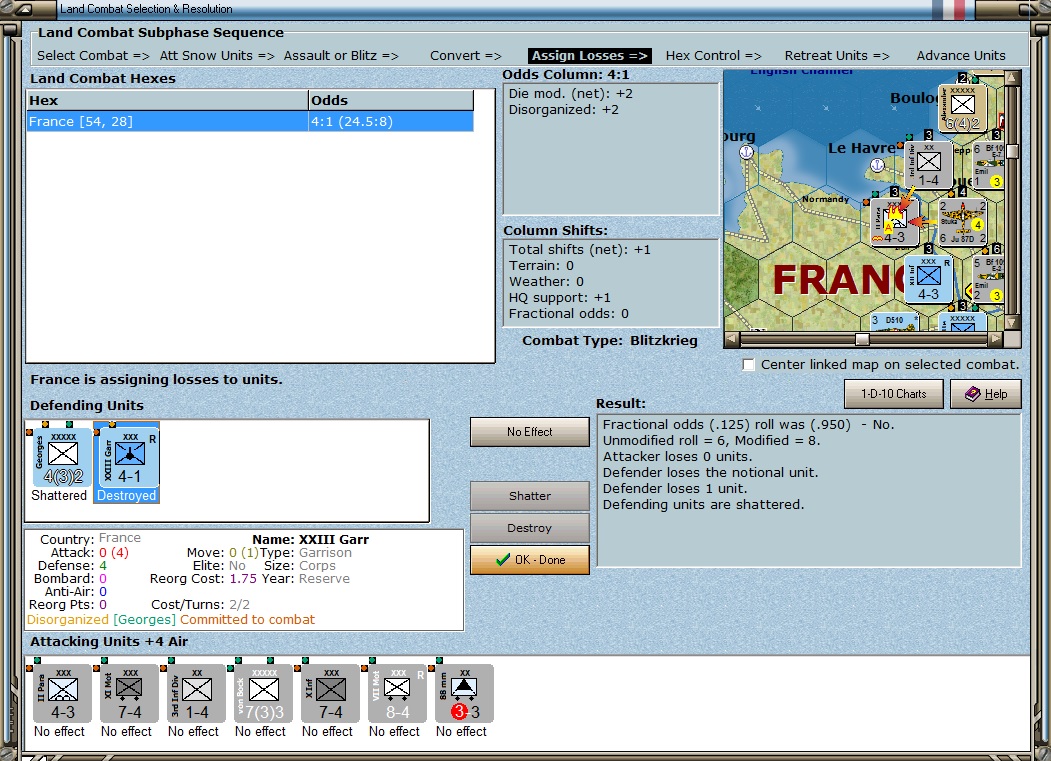Image resolution: width=1051 pixels, height=761 pixels.
Task: Select the Georges HQ defending unit
Action: pyautogui.click(x=62, y=459)
